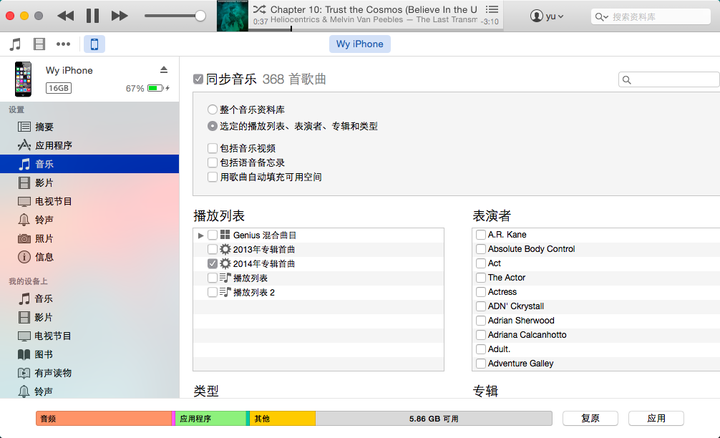Check artist ADN' Ckrystall

point(481,306)
